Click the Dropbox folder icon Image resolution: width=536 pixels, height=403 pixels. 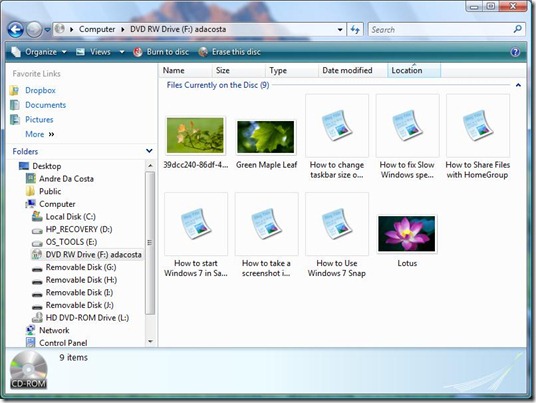tap(15, 91)
